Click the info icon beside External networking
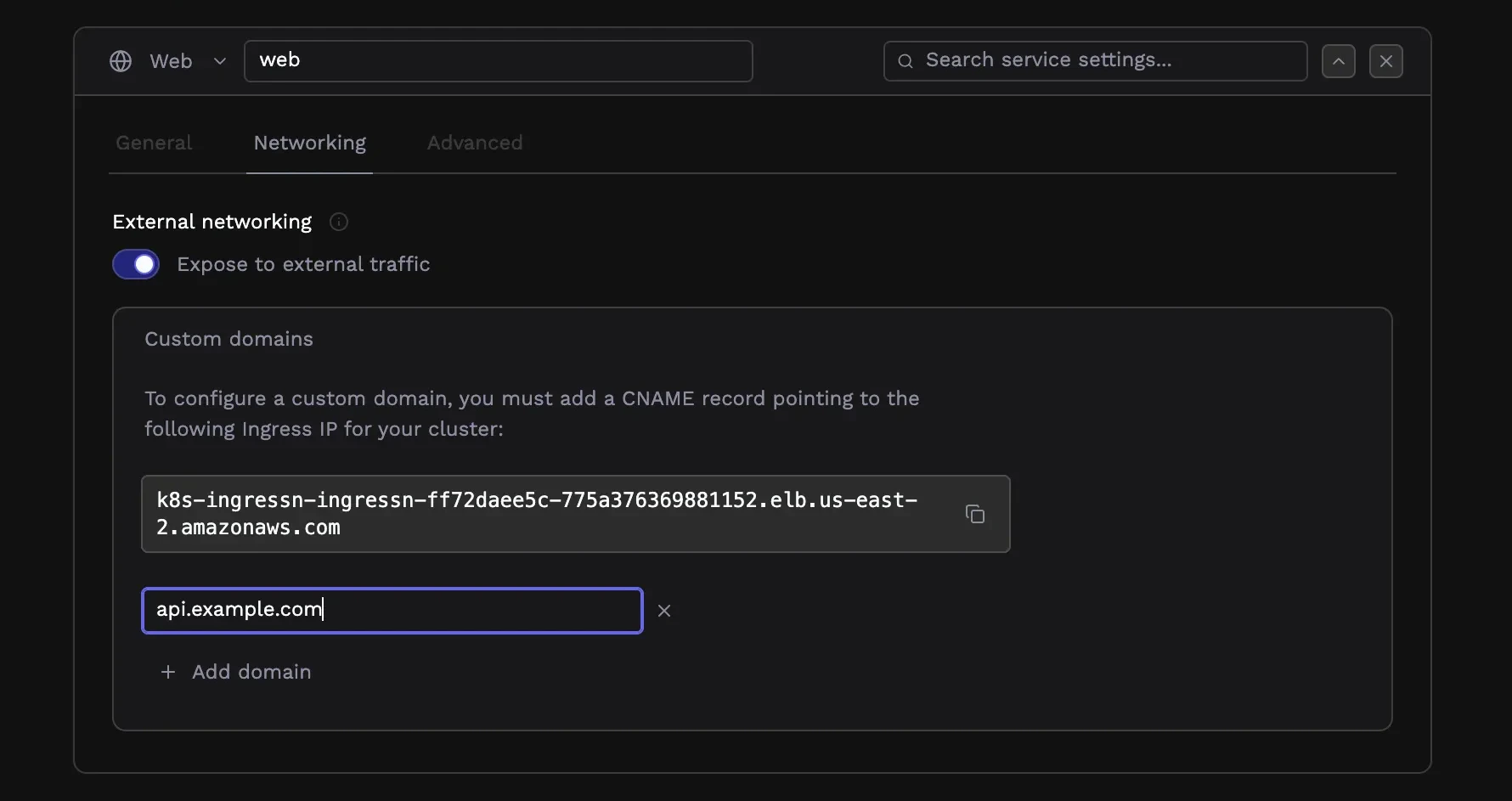This screenshot has height=801, width=1512. click(339, 222)
